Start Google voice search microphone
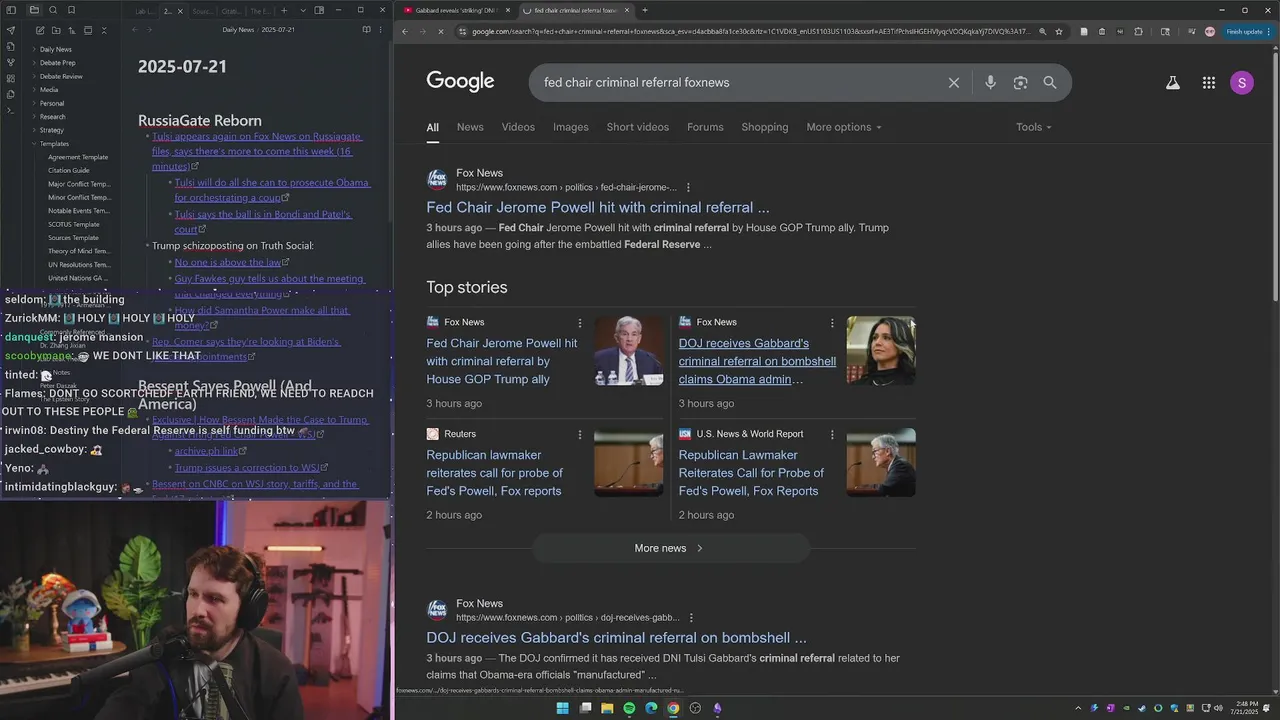This screenshot has height=720, width=1280. click(x=990, y=83)
